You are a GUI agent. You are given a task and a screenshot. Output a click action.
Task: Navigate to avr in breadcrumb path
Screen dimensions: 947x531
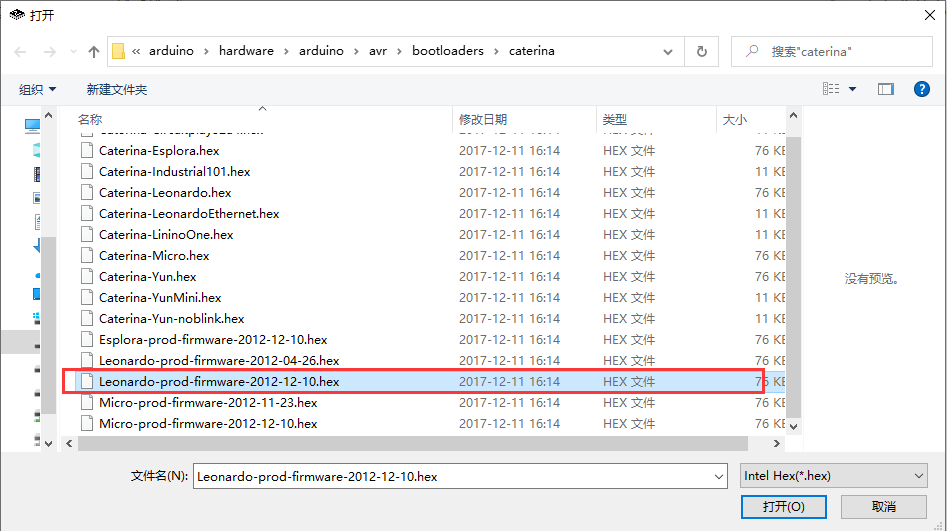pos(377,51)
